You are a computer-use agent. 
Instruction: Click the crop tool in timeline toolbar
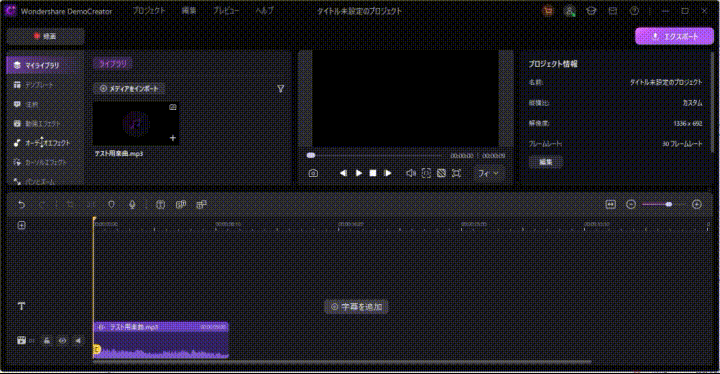point(70,204)
